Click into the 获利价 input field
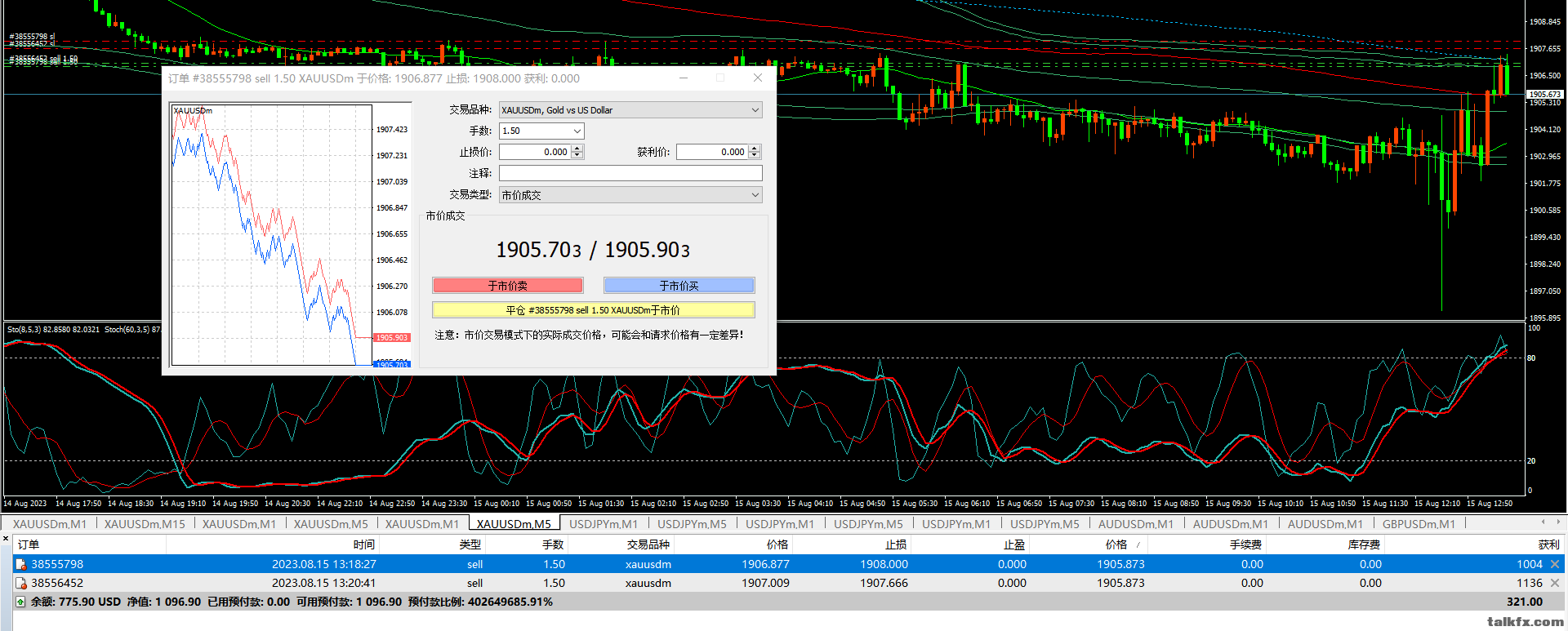The height and width of the screenshot is (631, 1568). (x=713, y=152)
